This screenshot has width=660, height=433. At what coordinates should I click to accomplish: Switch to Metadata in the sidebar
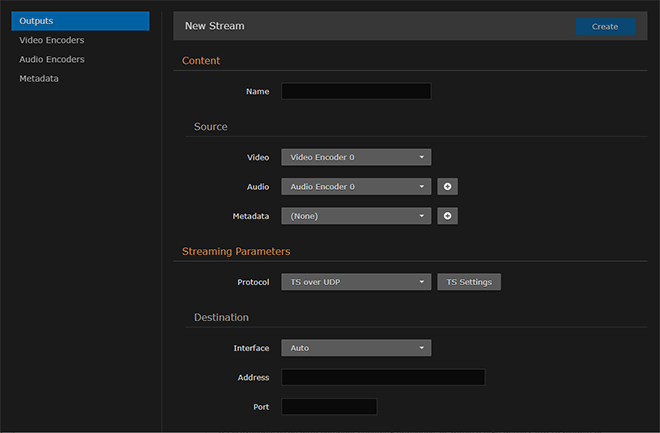39,78
